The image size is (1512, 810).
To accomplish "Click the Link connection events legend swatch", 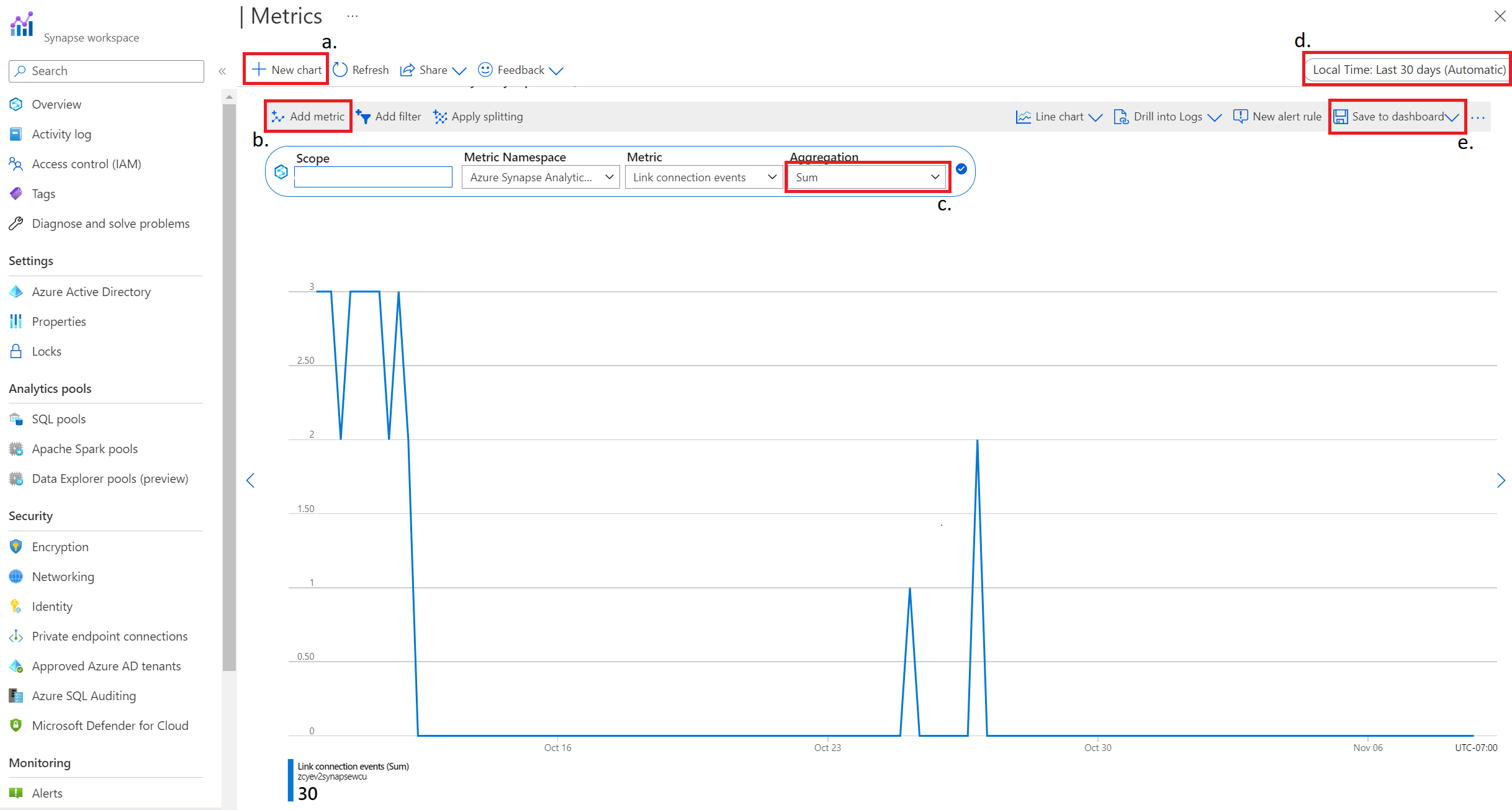I will (290, 780).
